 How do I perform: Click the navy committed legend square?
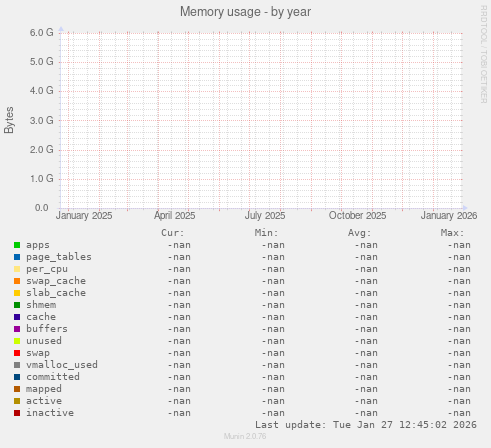[x=17, y=377]
